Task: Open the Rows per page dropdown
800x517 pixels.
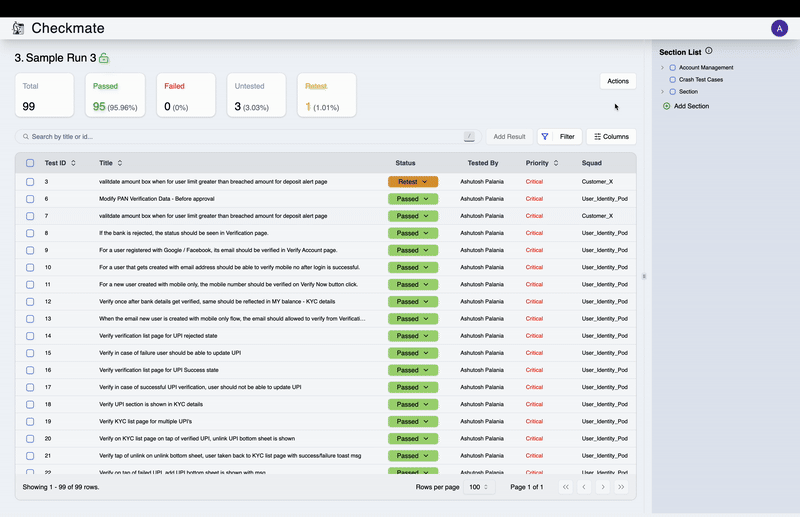Action: point(480,487)
